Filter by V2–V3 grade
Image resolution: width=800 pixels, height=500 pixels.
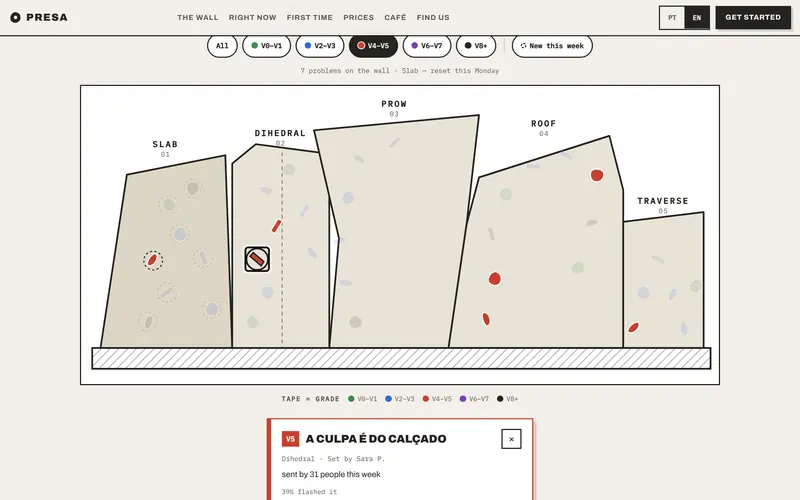tap(320, 46)
